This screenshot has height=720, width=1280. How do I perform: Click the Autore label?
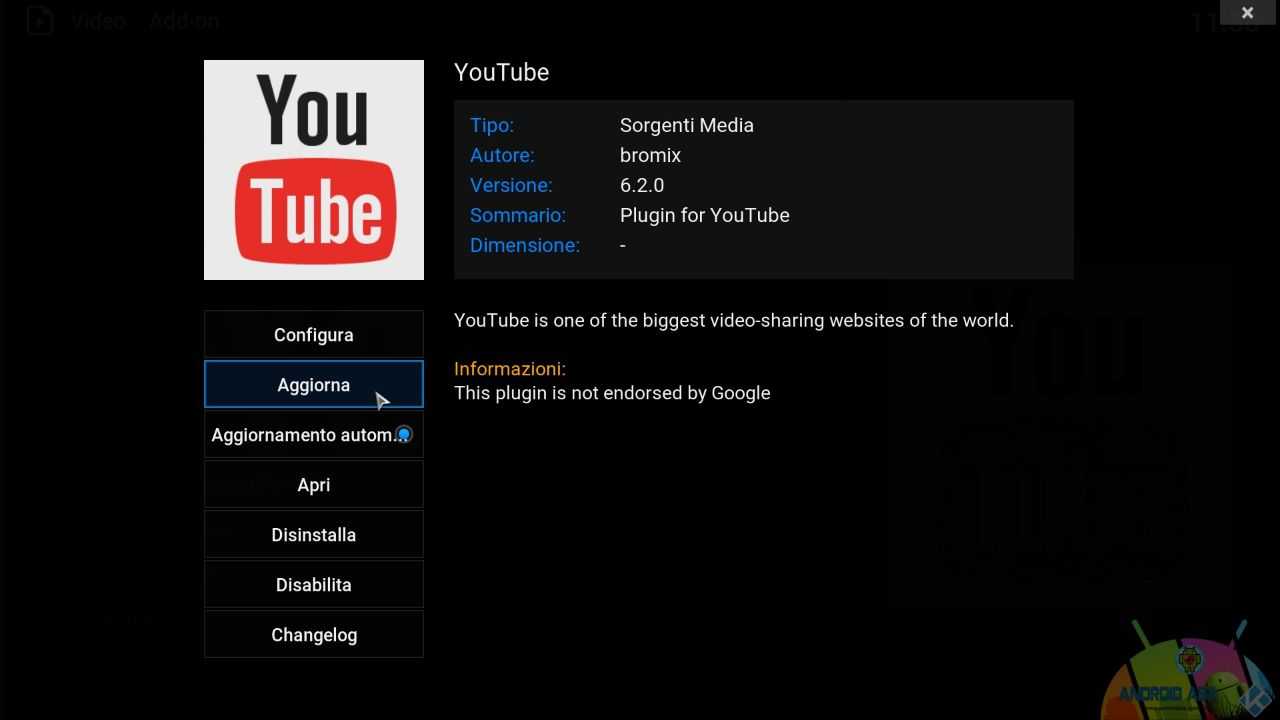[x=502, y=155]
